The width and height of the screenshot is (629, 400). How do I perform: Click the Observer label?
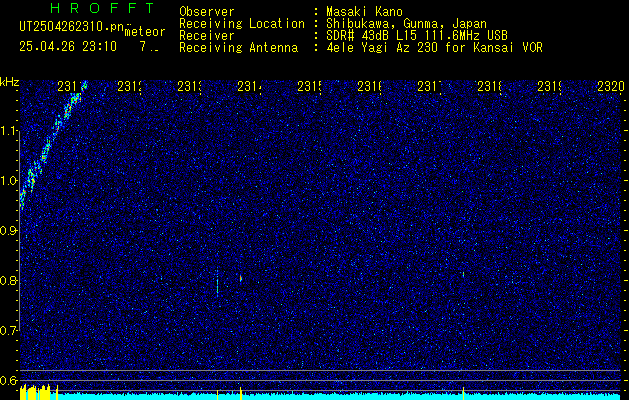207,12
